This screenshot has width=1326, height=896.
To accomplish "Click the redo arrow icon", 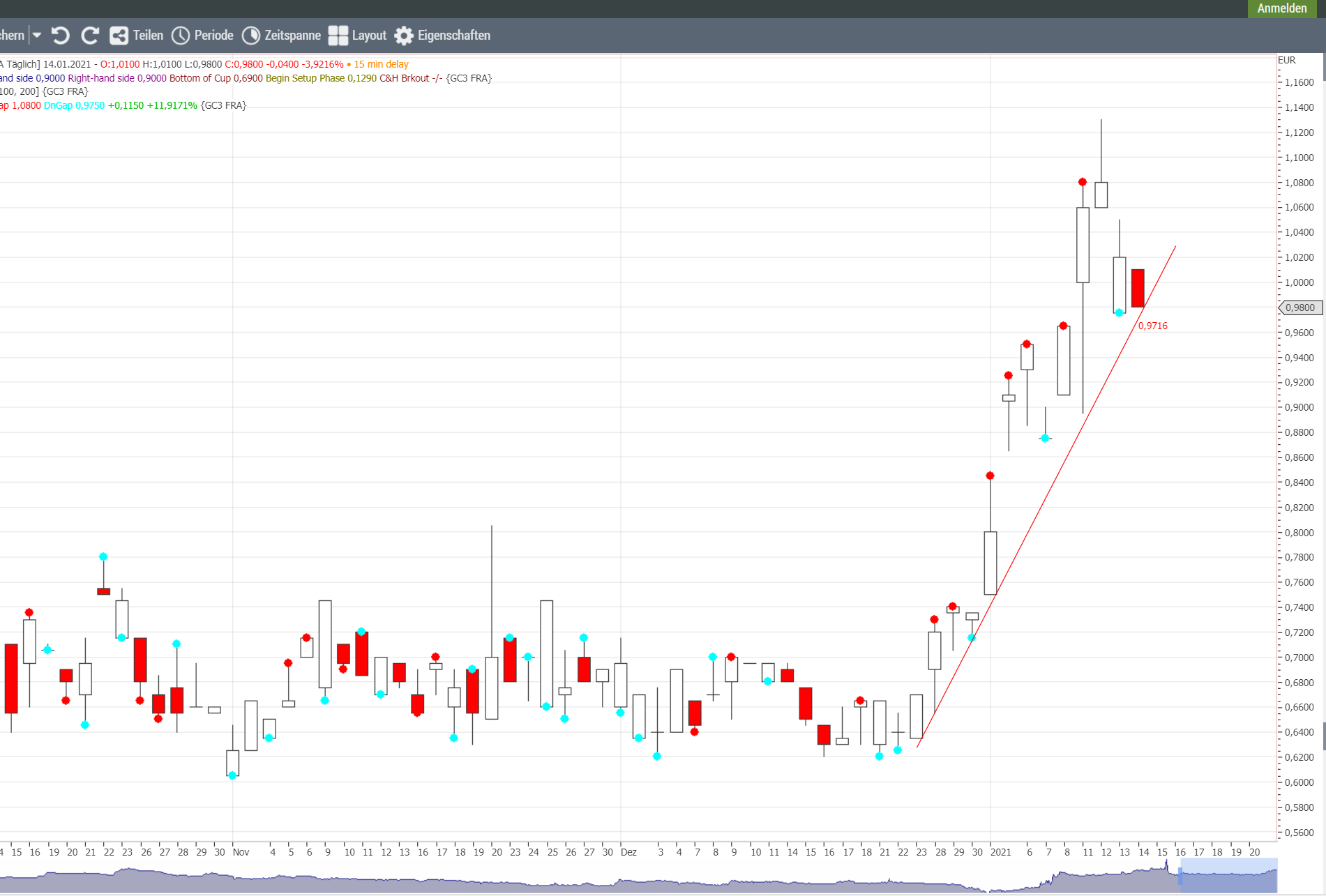I will 90,36.
